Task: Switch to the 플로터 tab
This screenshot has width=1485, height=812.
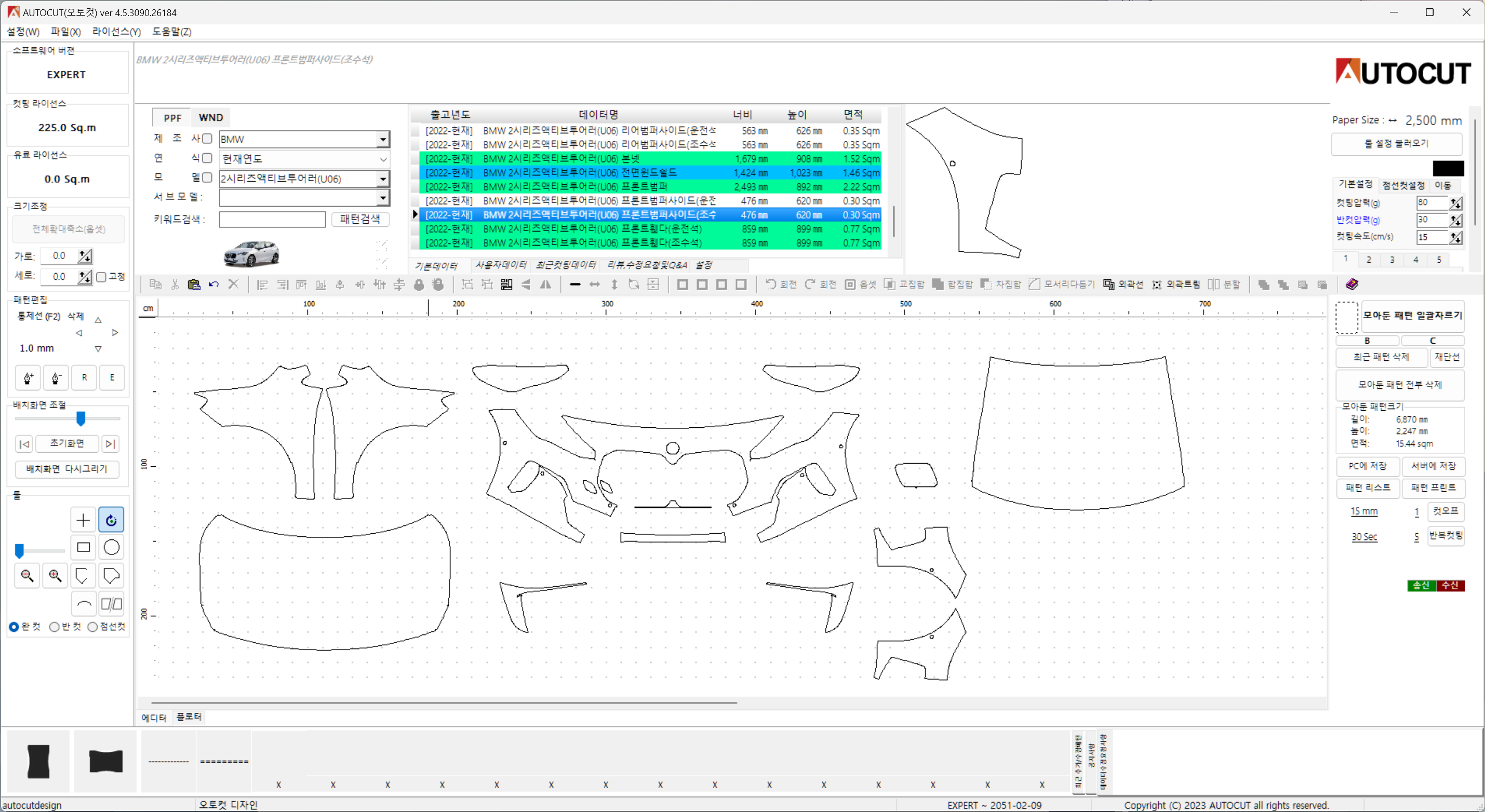Action: tap(189, 716)
